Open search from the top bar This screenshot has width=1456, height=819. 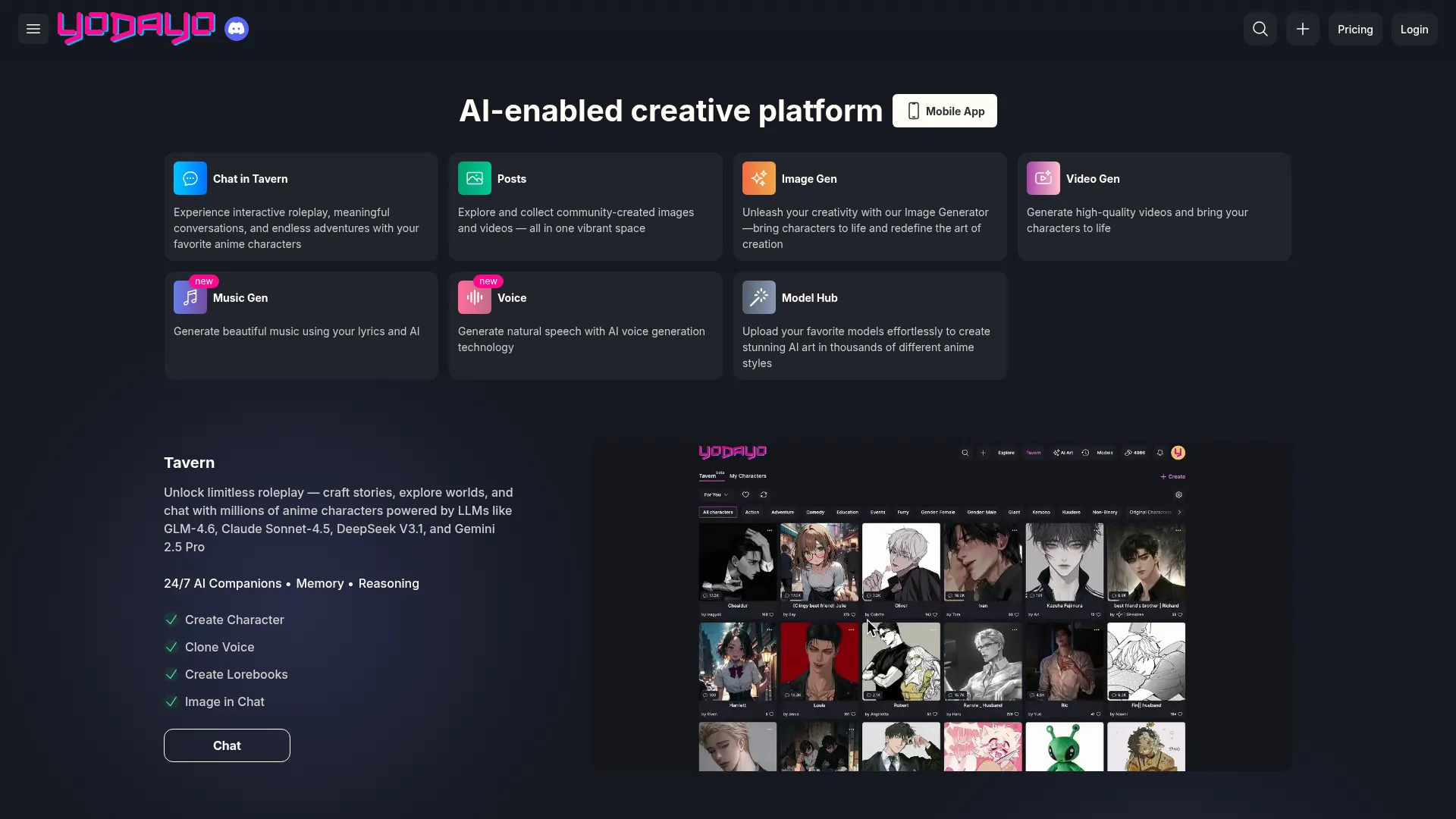pyautogui.click(x=1260, y=29)
